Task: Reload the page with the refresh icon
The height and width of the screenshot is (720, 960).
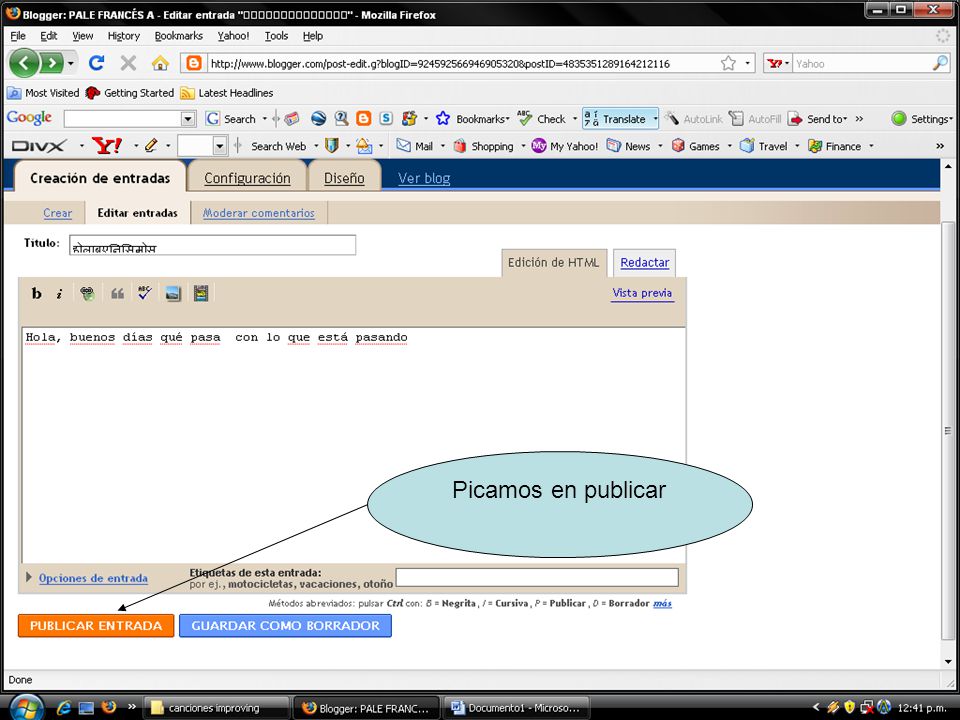Action: tap(97, 63)
